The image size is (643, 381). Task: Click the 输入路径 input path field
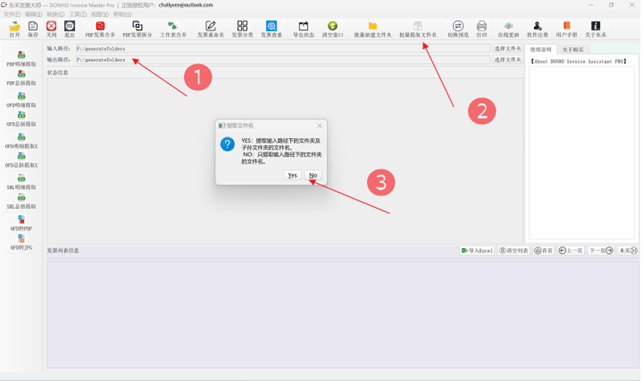[x=283, y=48]
